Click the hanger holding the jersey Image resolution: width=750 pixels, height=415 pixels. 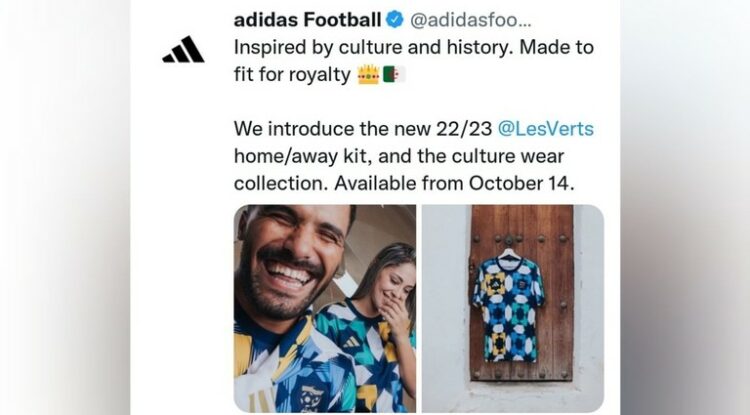coord(511,253)
